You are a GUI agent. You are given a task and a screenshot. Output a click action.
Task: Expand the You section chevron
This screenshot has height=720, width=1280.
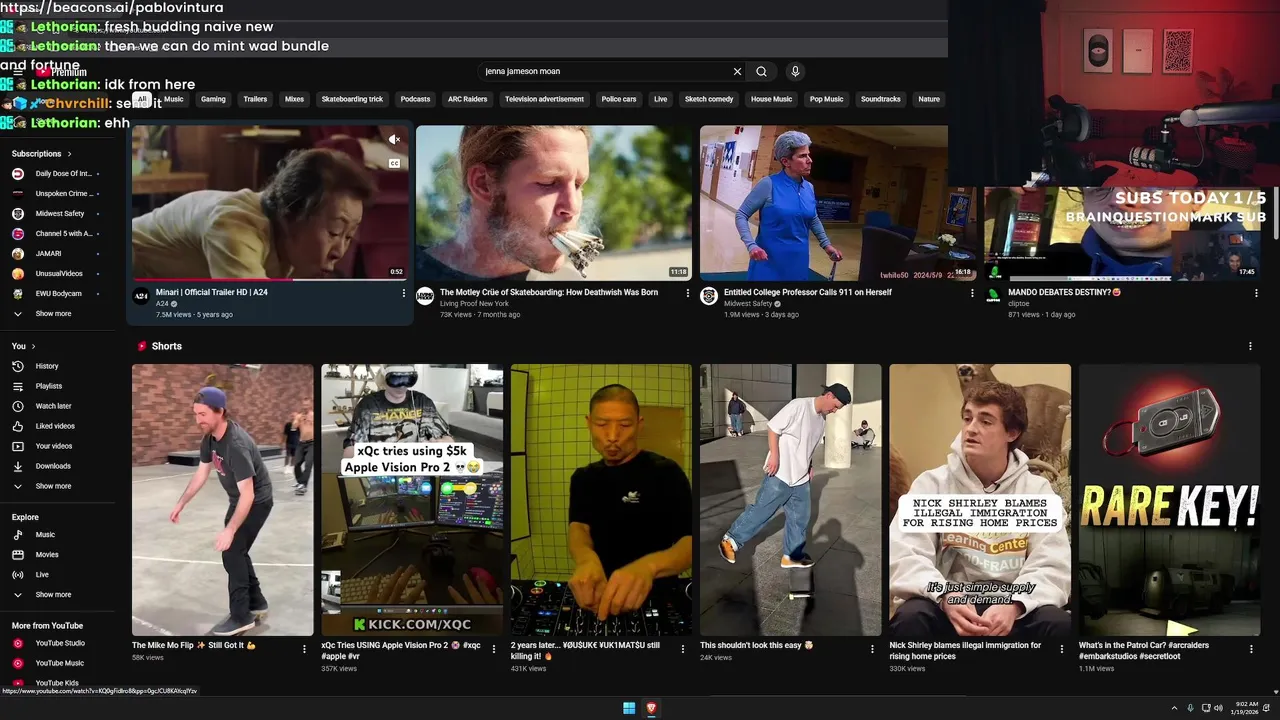[x=33, y=346]
